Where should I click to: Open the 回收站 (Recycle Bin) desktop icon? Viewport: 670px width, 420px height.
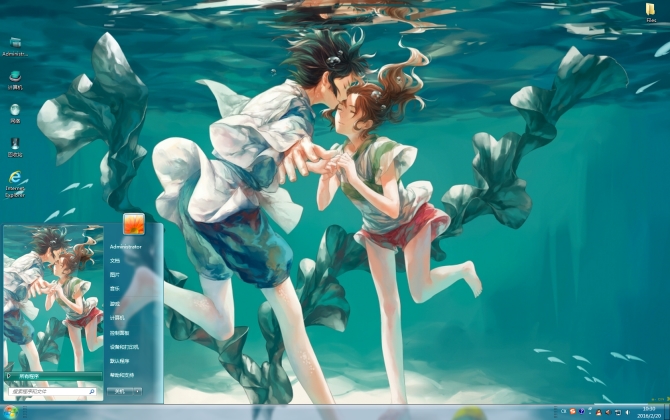[x=15, y=147]
